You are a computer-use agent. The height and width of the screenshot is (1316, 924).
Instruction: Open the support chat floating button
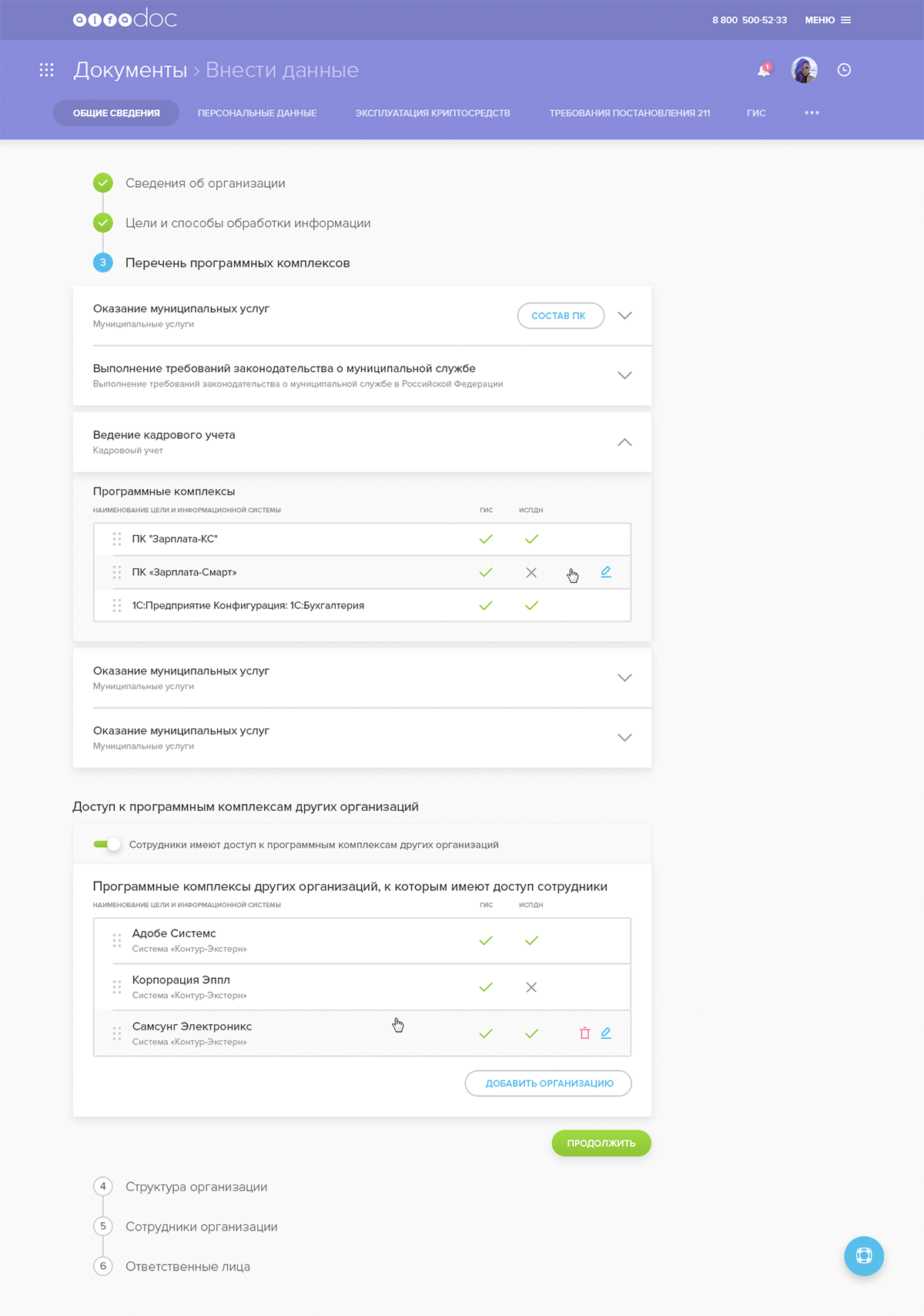click(863, 1256)
